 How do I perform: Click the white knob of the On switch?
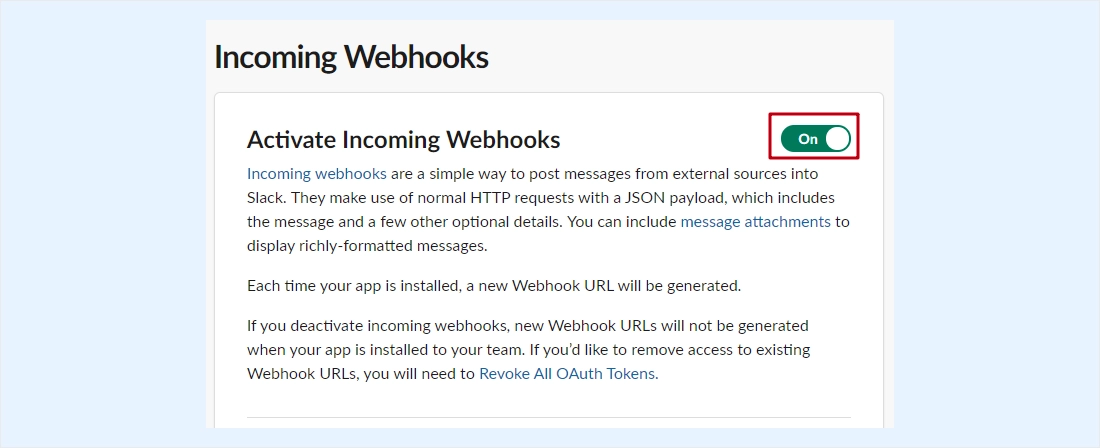[x=837, y=139]
